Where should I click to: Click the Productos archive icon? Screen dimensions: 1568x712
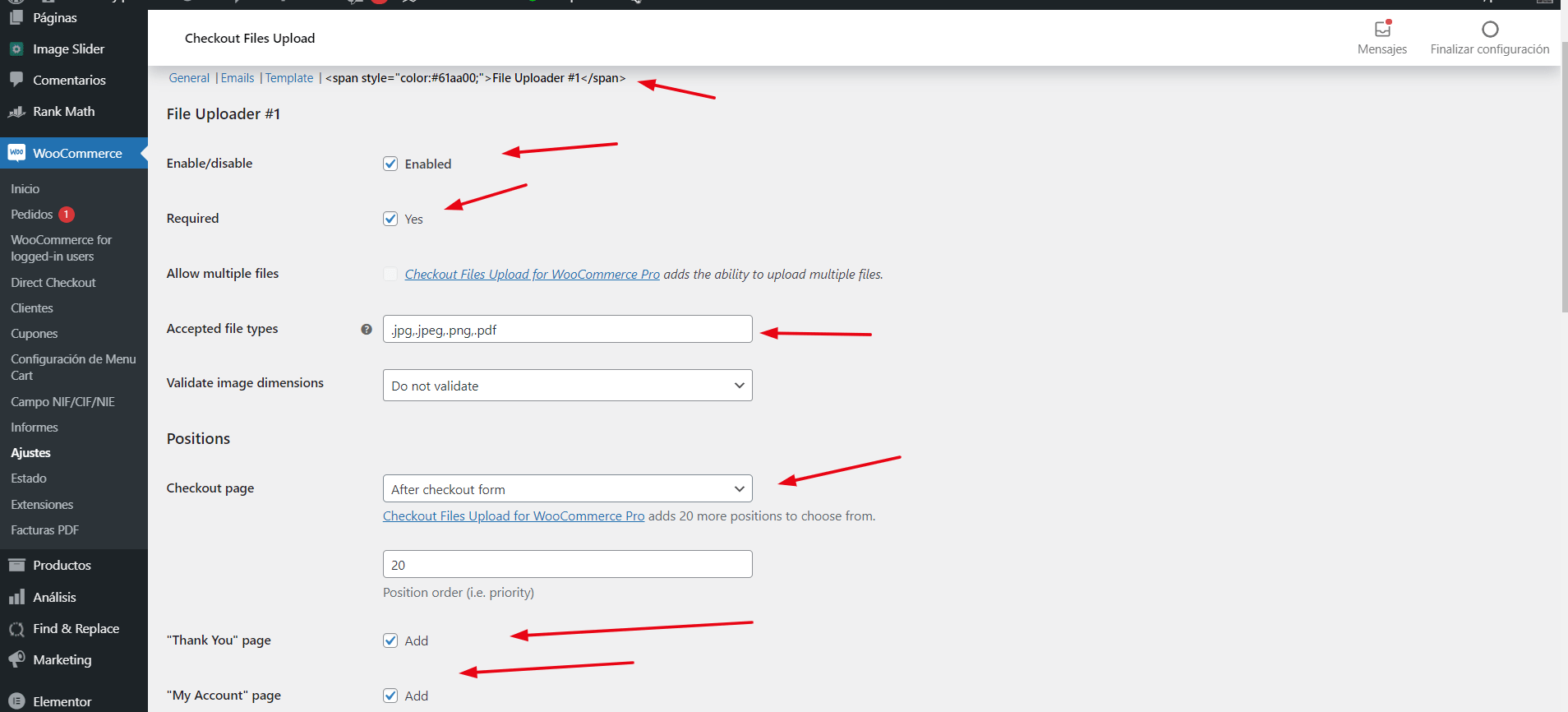click(16, 565)
